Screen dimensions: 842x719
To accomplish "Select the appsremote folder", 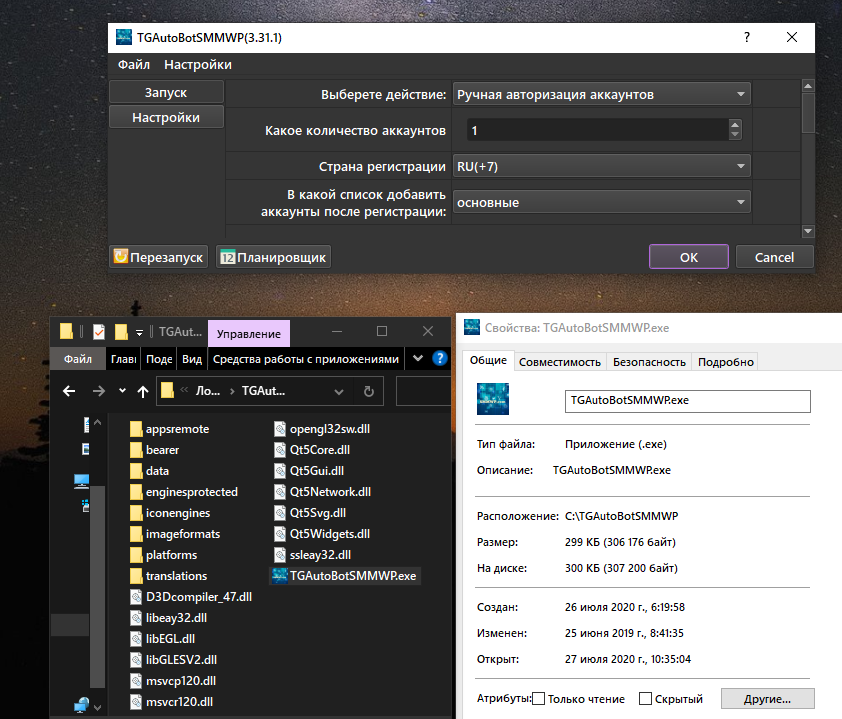I will (x=170, y=429).
